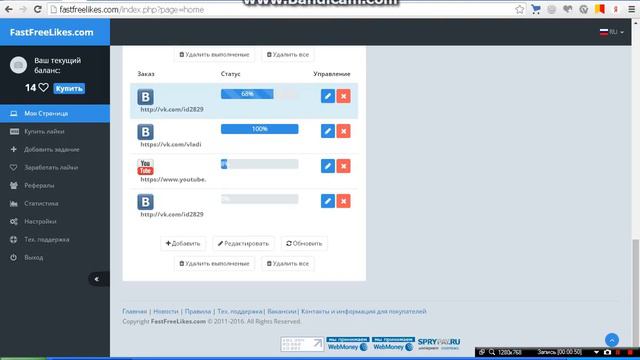
Task: Click the VK icon of the vk.com/vladi order
Action: coord(145,132)
